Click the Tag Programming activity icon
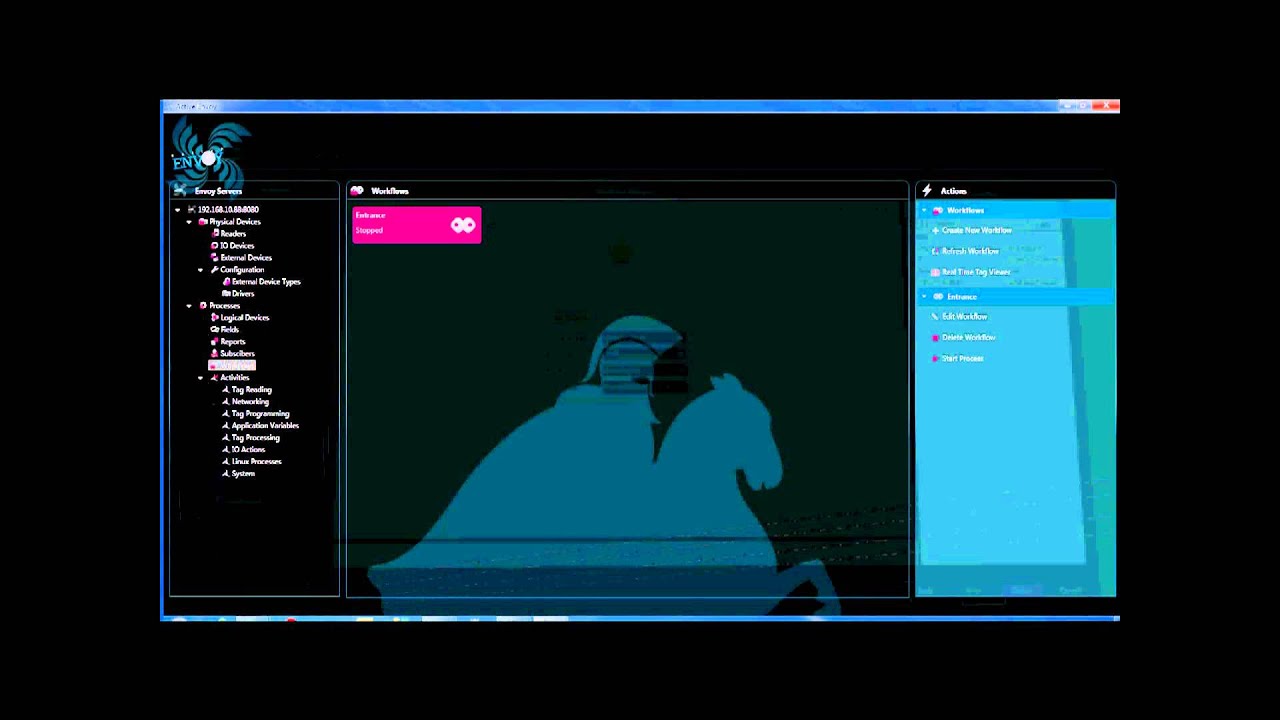 point(226,414)
